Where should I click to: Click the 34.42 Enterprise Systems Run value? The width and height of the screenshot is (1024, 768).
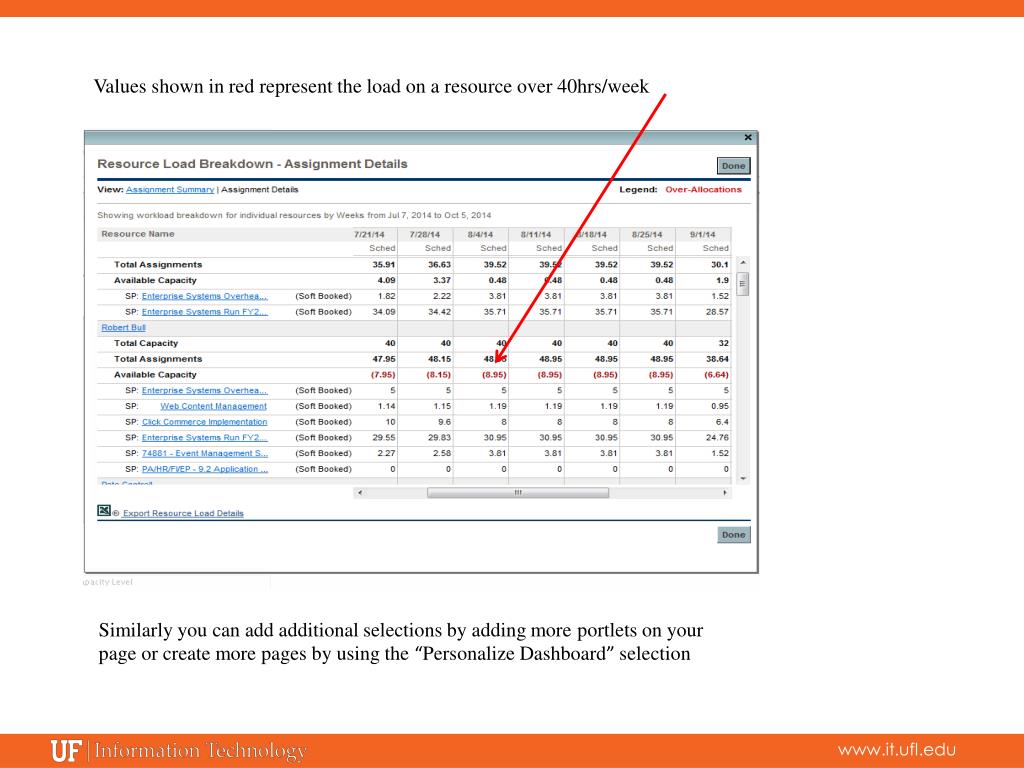pyautogui.click(x=440, y=312)
